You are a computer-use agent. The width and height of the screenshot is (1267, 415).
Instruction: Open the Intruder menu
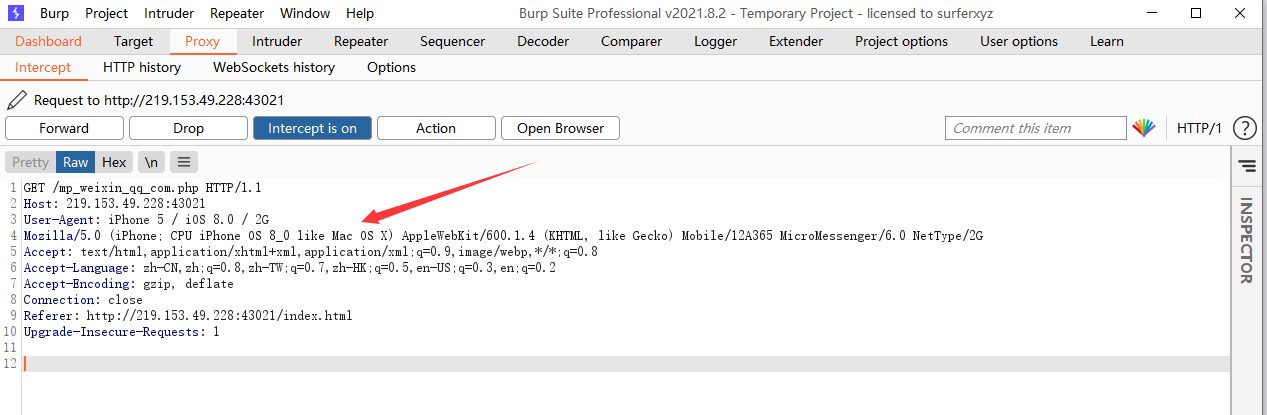pos(169,14)
